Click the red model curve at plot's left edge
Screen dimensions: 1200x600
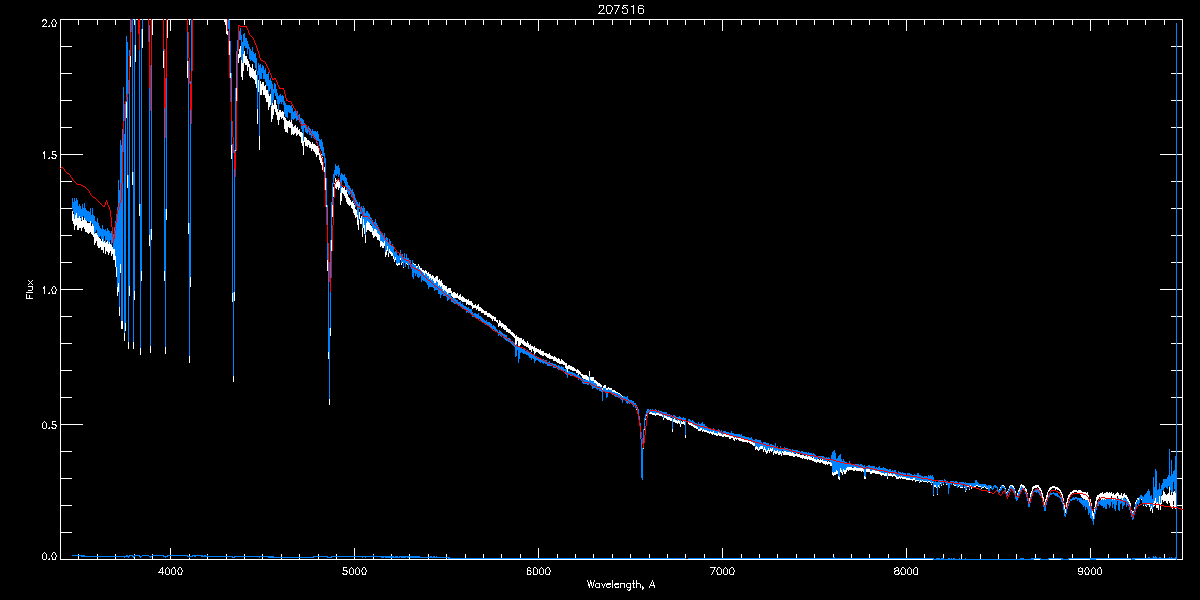pyautogui.click(x=65, y=172)
